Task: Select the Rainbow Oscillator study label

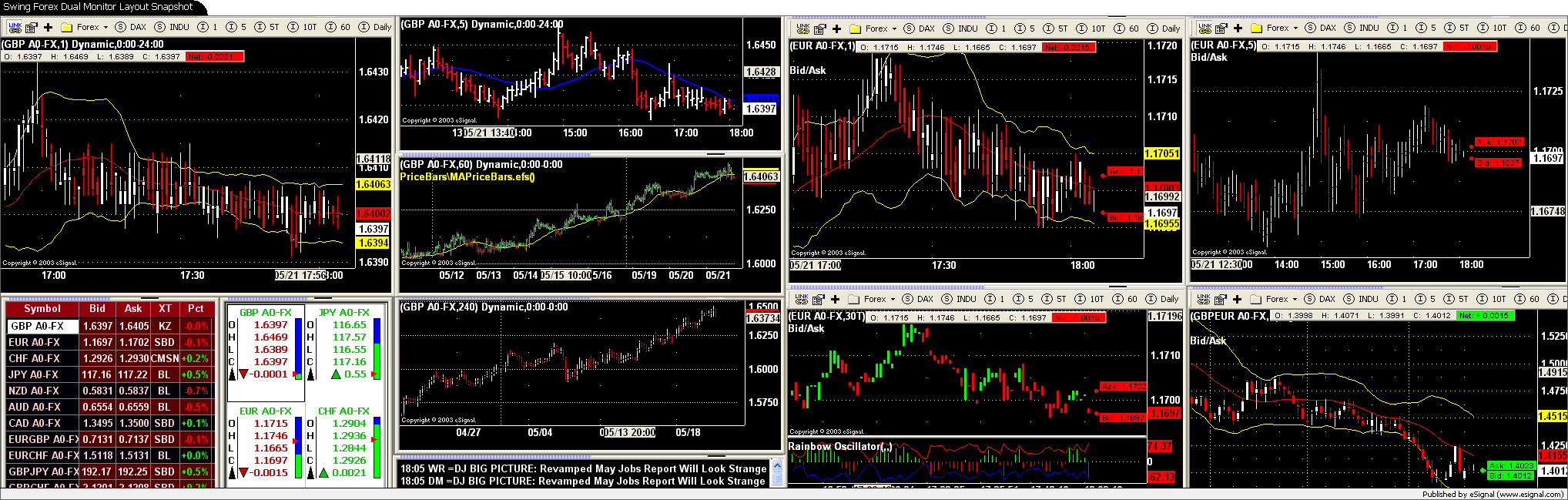Action: coord(840,446)
